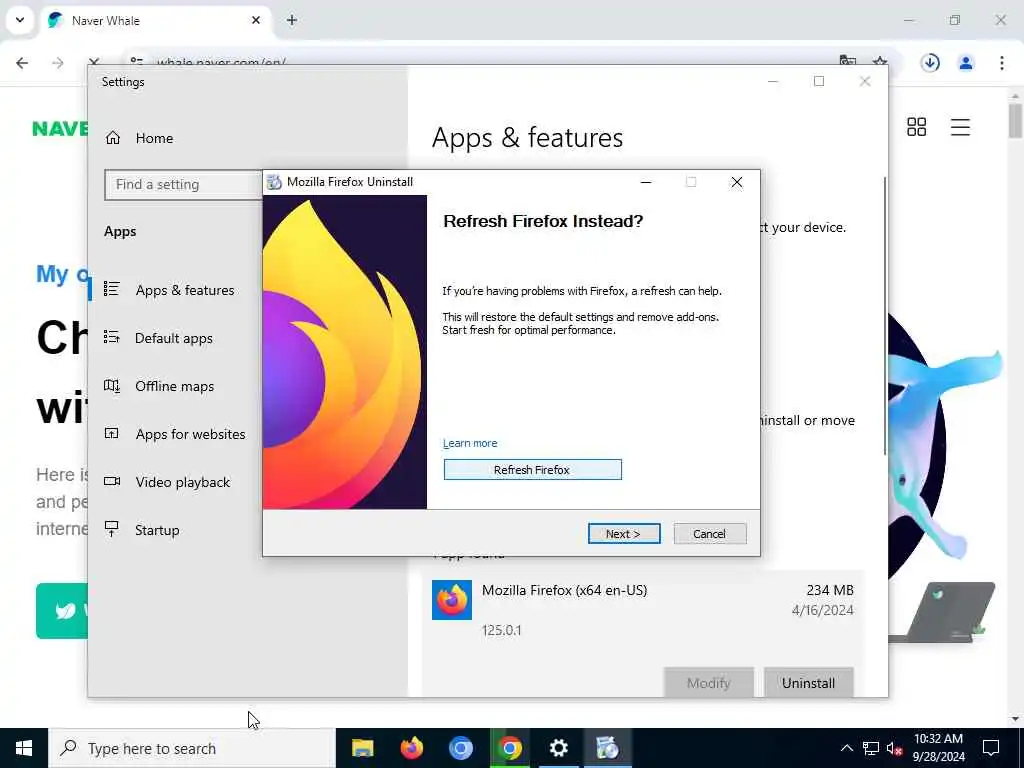Click the Startup icon in sidebar
Screen dimensions: 1024x768
click(x=112, y=529)
